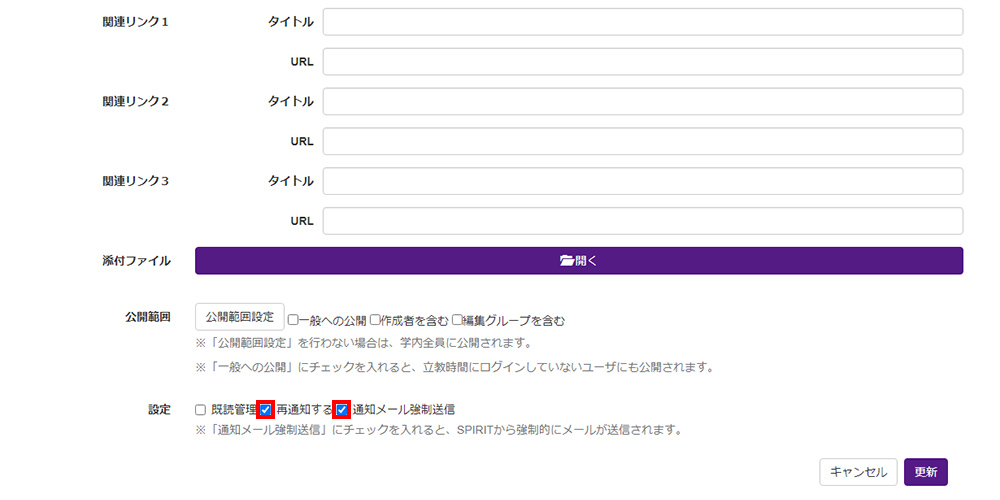Viewport: 1000px width, 500px height.
Task: Tick the 編集グループを含む checkbox
Action: point(457,321)
